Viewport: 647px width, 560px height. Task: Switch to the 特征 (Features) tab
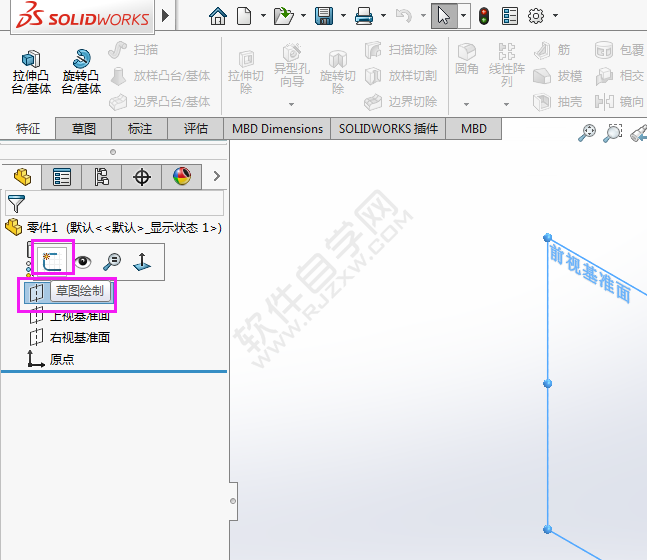[28, 129]
